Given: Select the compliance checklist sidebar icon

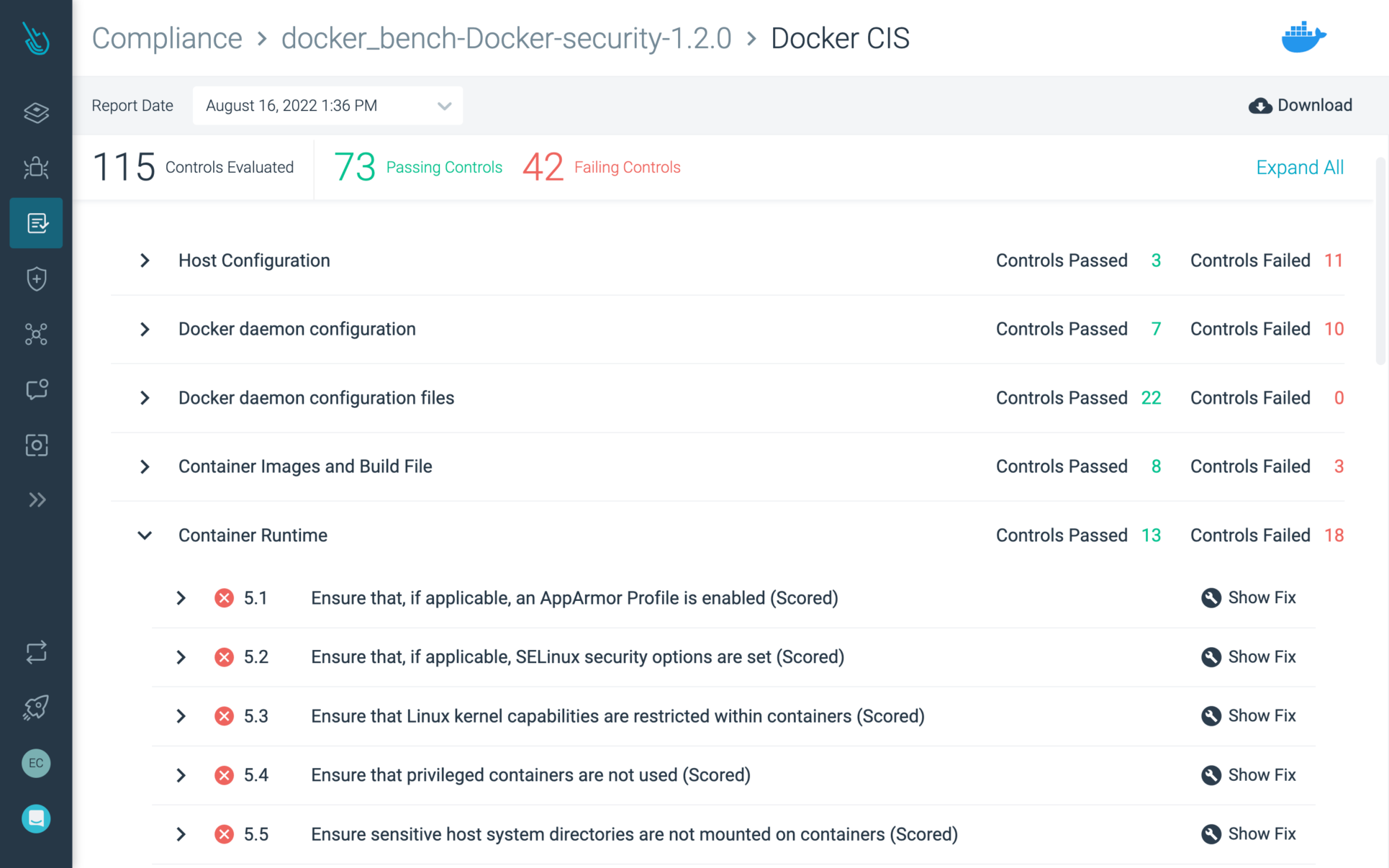Looking at the screenshot, I should [36, 223].
